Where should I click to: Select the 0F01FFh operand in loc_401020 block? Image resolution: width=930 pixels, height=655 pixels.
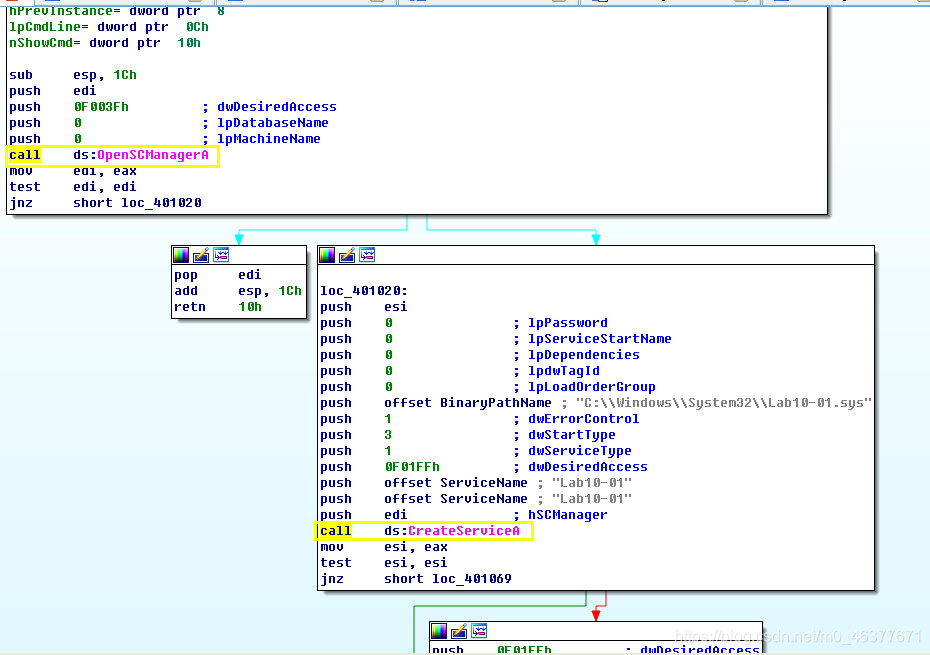click(x=412, y=467)
